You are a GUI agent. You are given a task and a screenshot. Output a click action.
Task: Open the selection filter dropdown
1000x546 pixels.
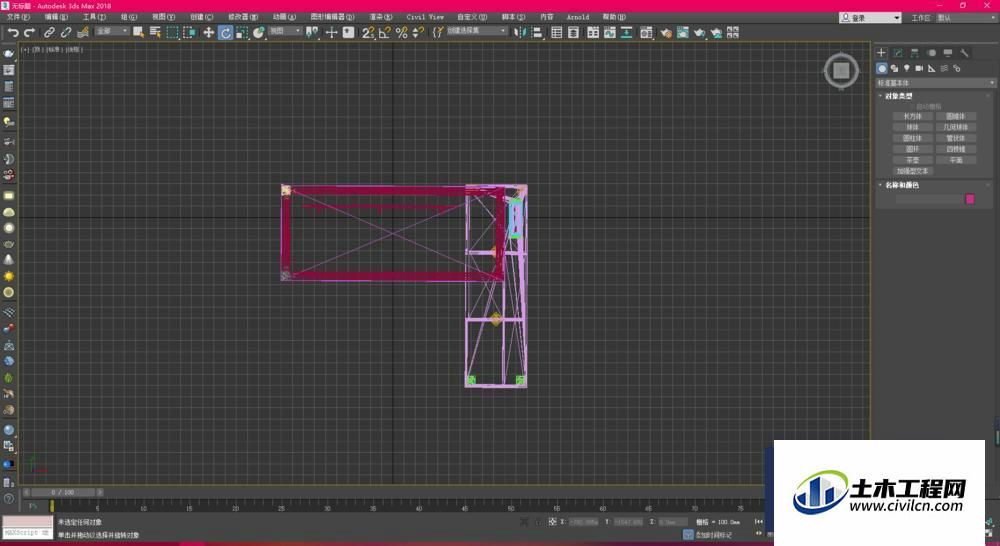coord(112,31)
